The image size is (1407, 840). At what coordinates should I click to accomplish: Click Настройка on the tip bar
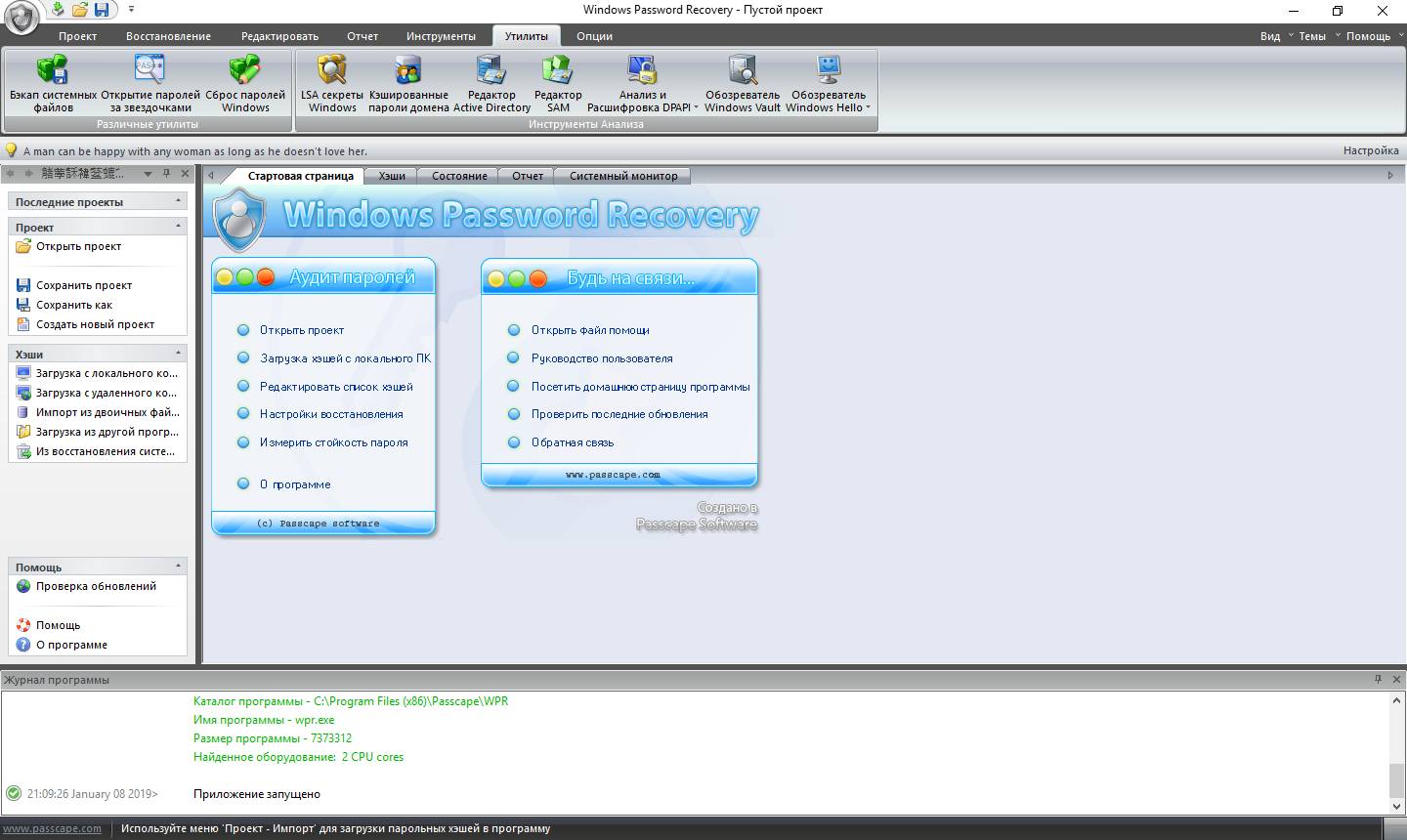(x=1370, y=150)
